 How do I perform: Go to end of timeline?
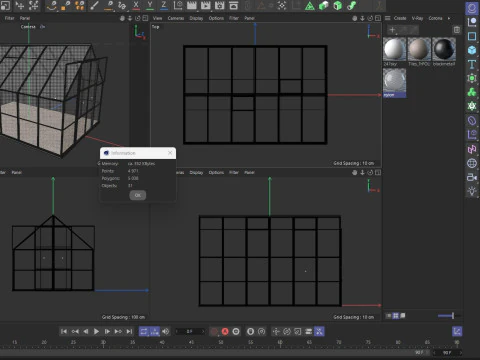click(129, 331)
